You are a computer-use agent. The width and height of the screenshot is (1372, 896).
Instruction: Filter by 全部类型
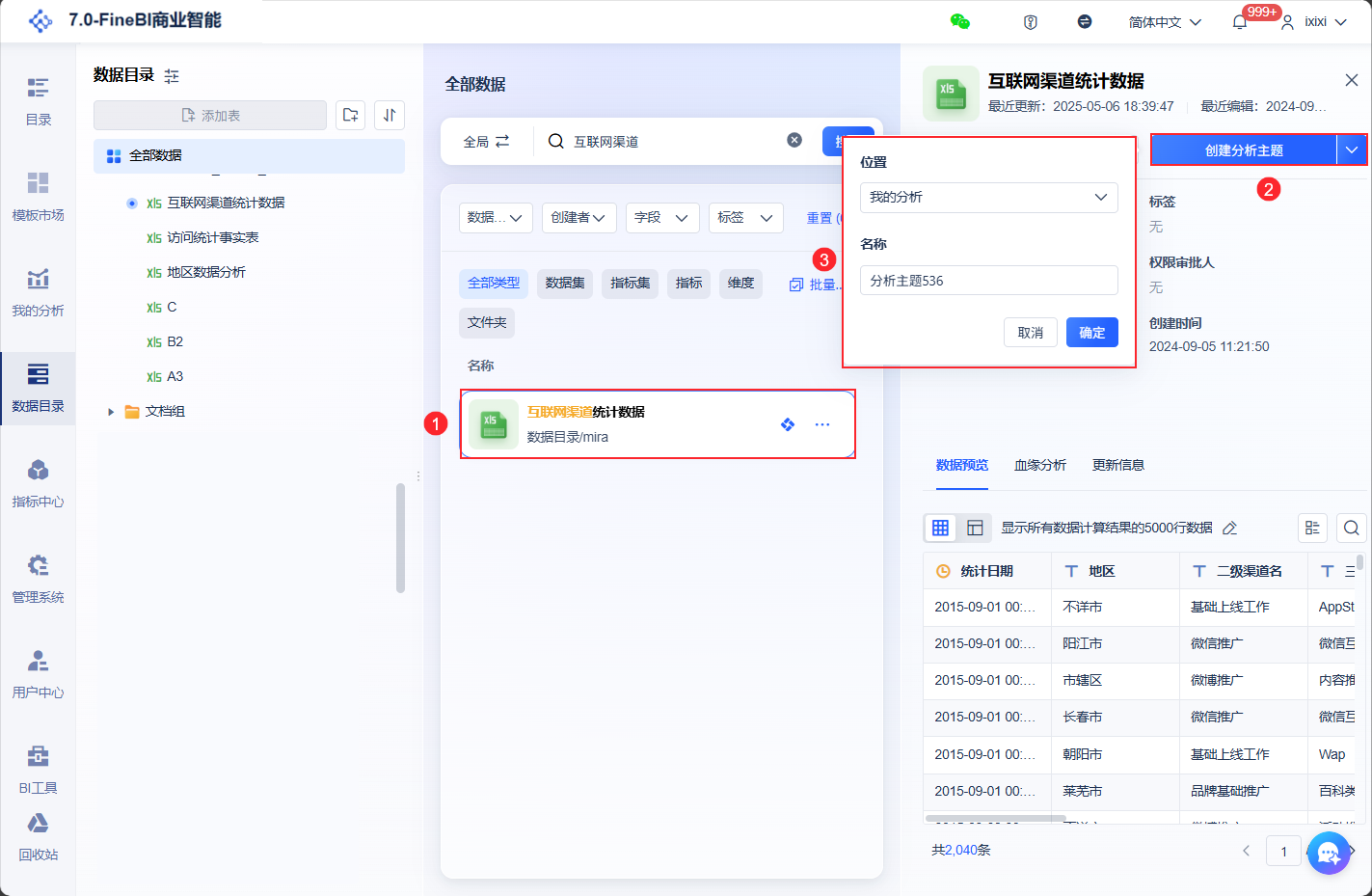[x=494, y=283]
